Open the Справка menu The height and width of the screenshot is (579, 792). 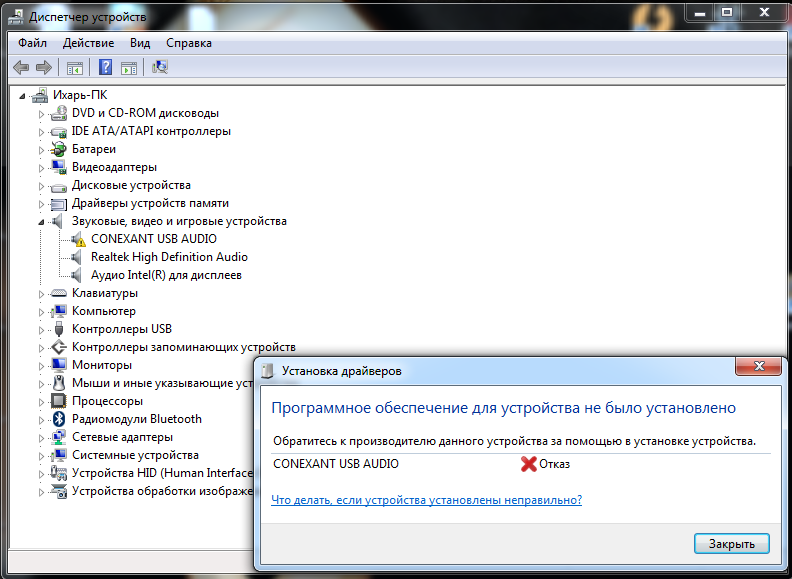189,43
